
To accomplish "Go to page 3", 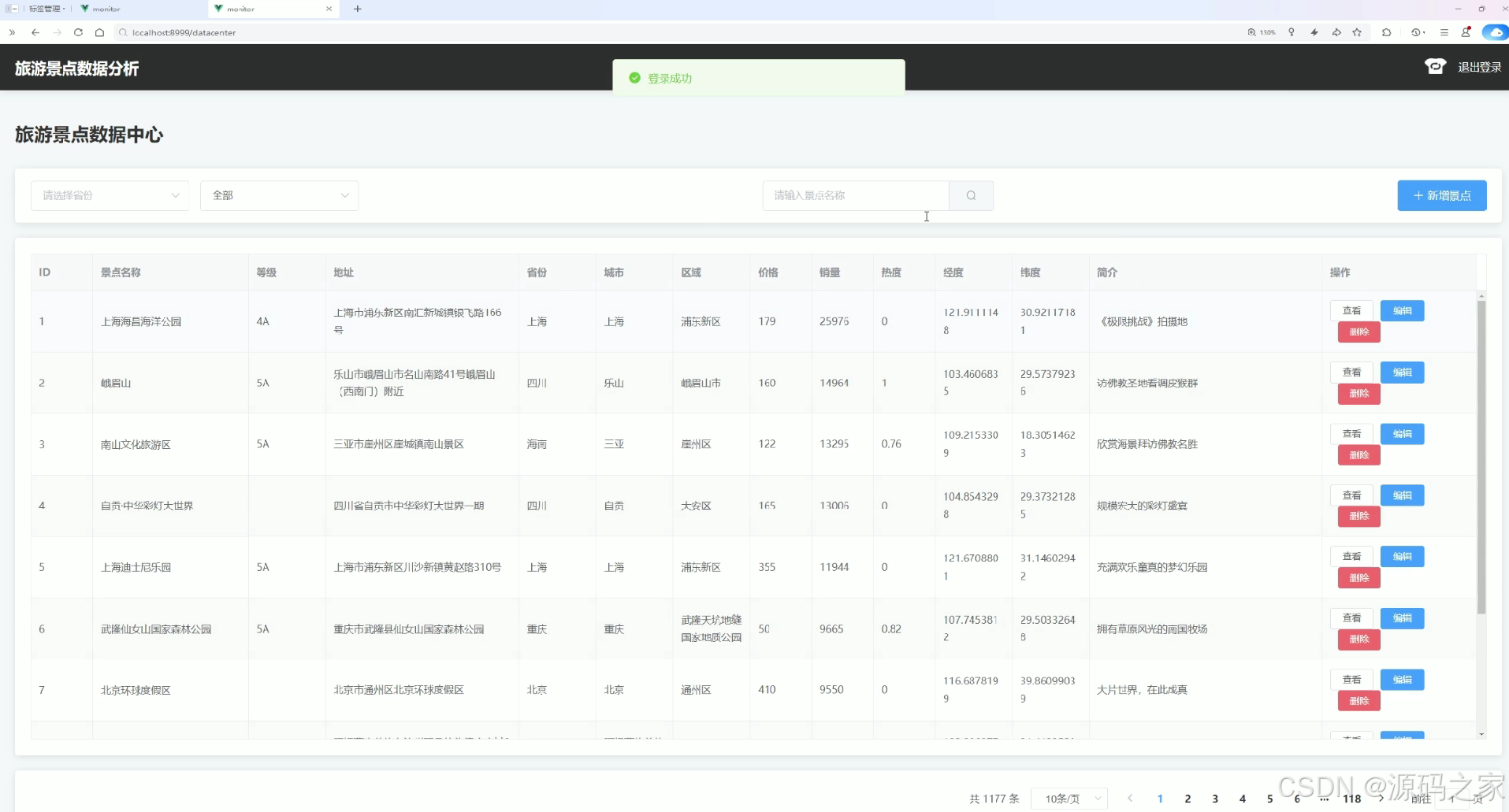I will (1215, 799).
